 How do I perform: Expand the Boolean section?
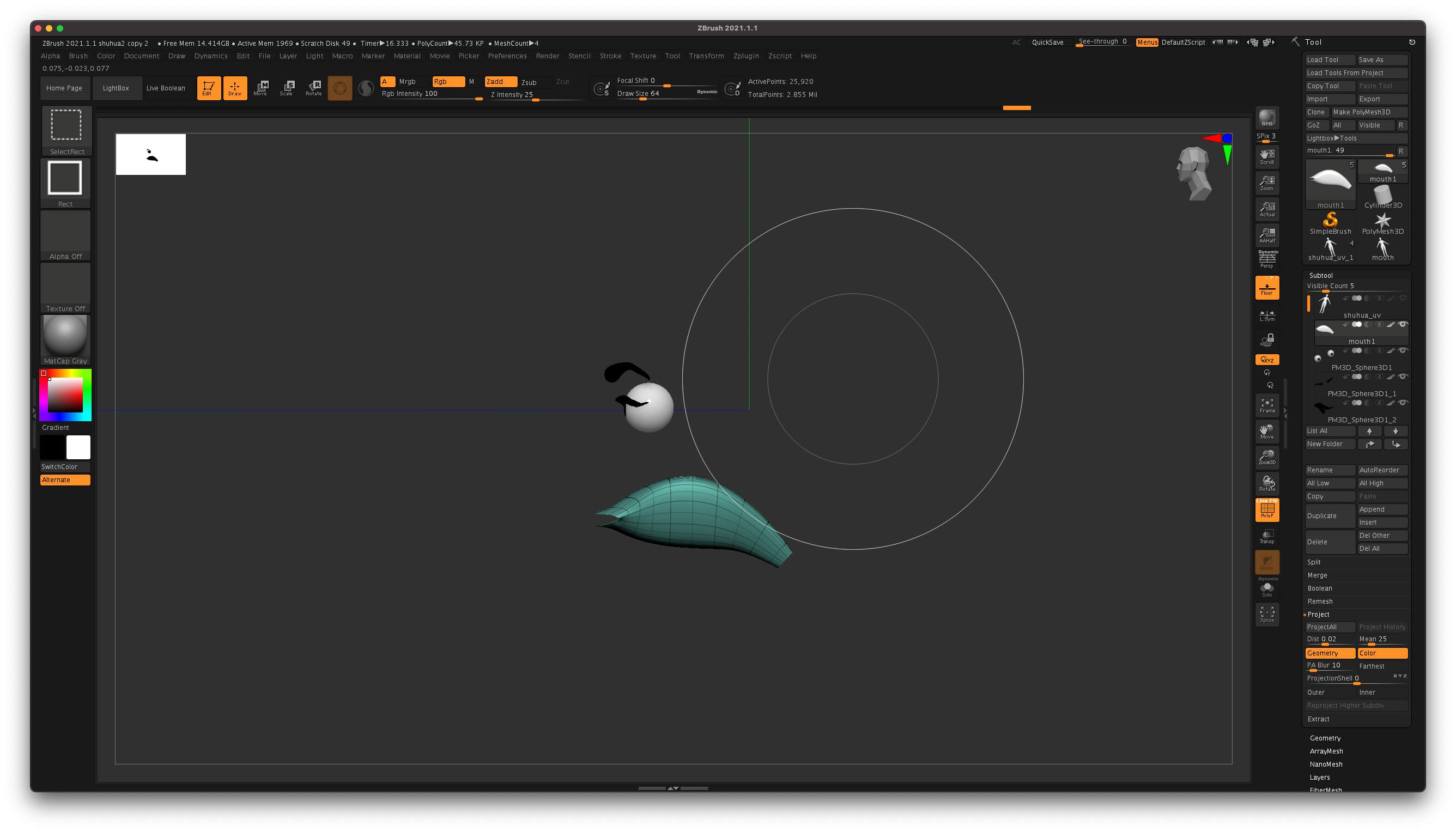1319,588
